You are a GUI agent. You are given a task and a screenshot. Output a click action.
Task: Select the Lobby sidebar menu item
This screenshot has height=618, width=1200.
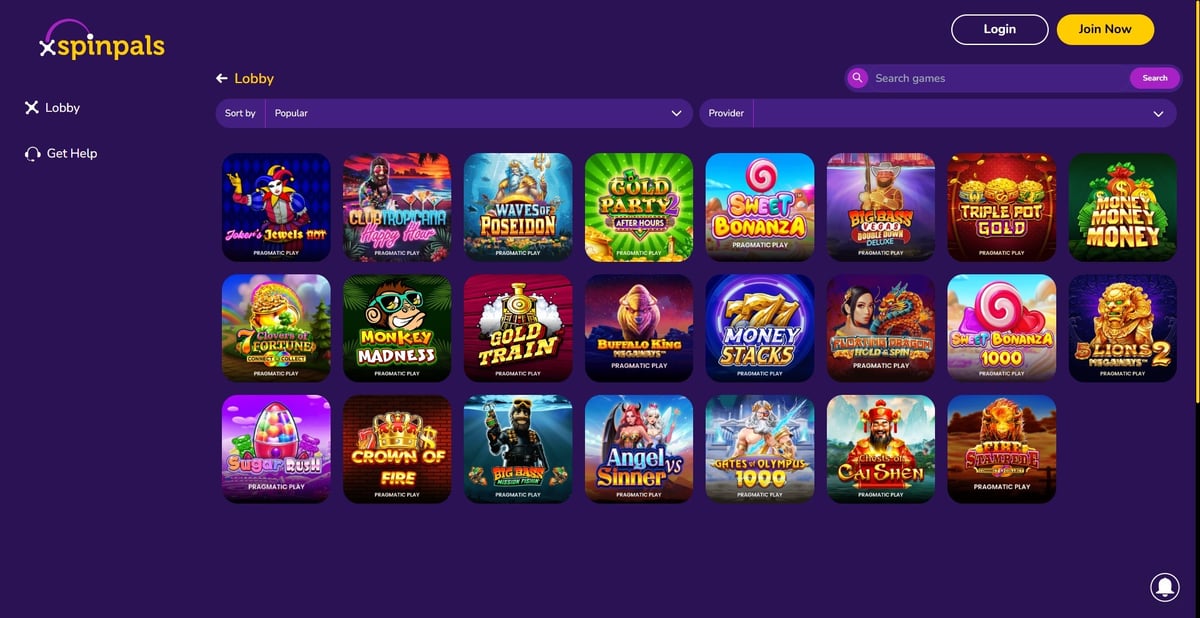(52, 108)
